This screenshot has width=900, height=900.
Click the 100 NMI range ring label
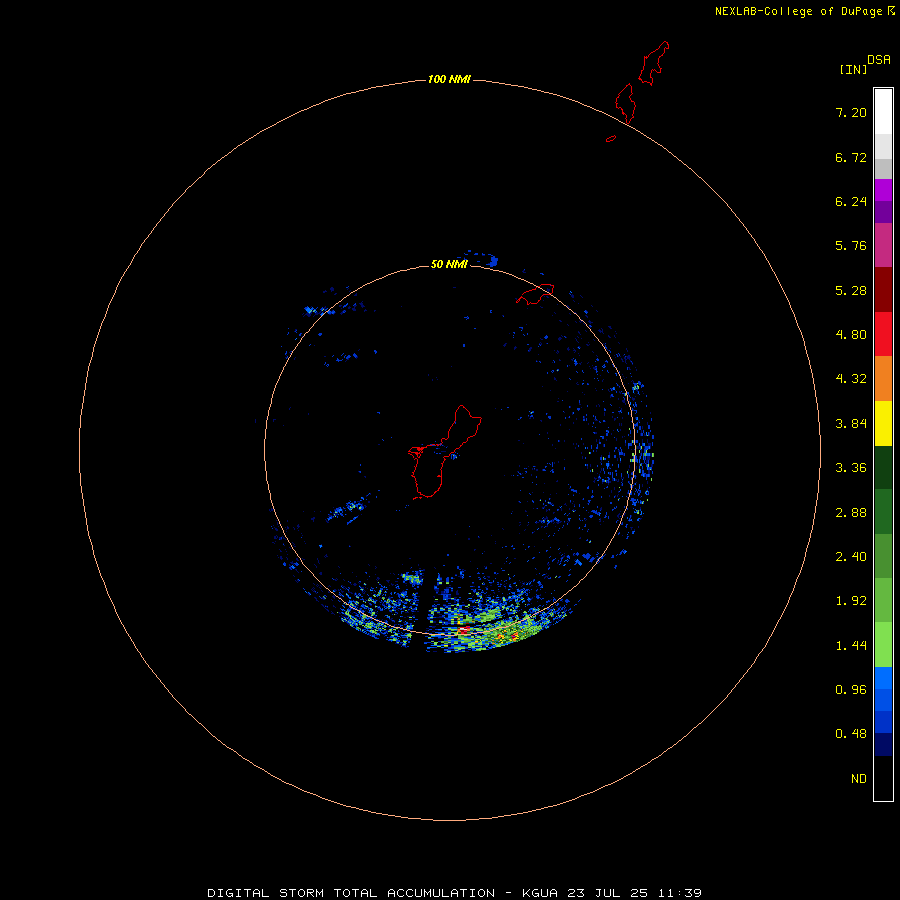(x=449, y=79)
